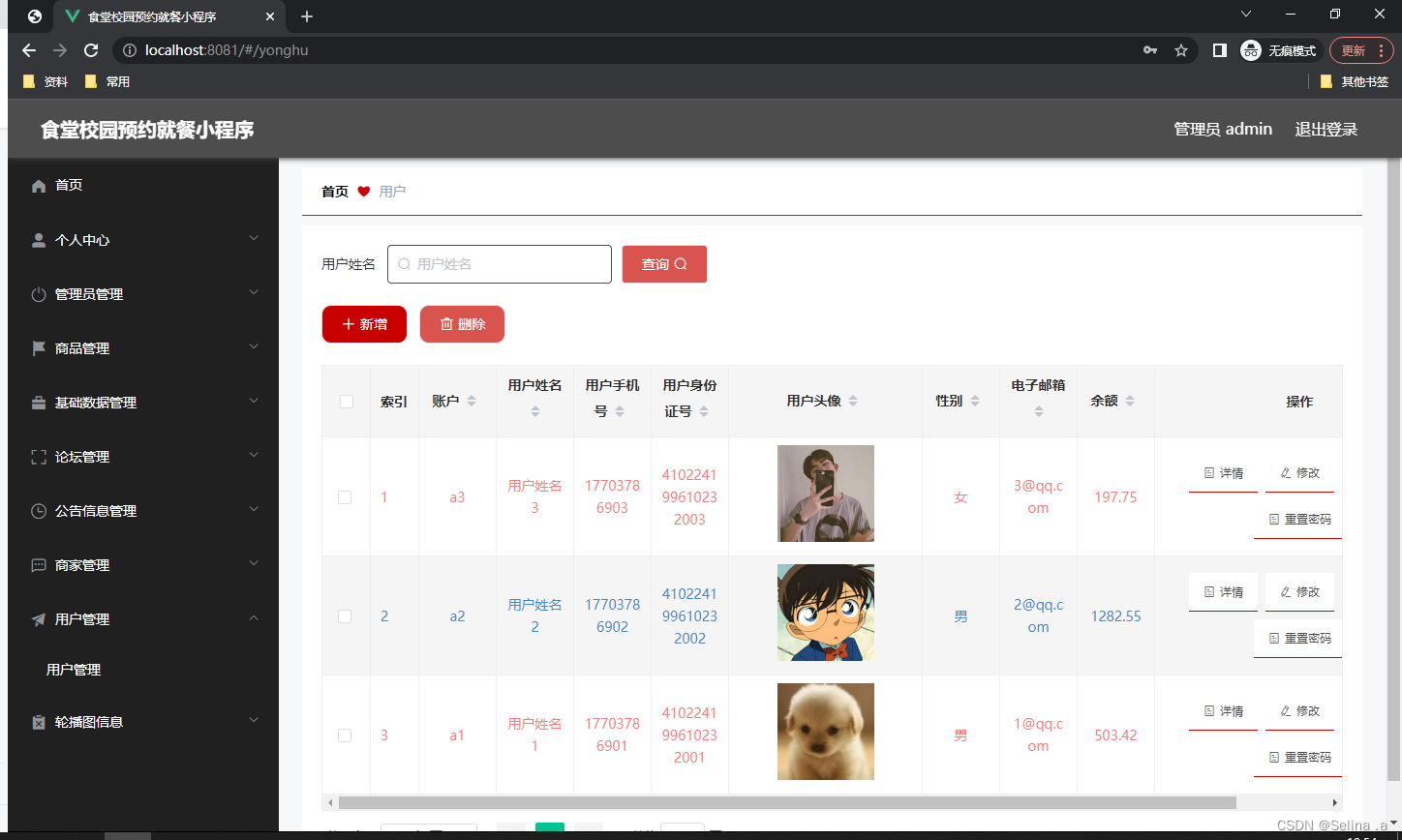Open the 常用 bookmark folder
Viewport: 1402px width, 840px height.
tap(107, 82)
